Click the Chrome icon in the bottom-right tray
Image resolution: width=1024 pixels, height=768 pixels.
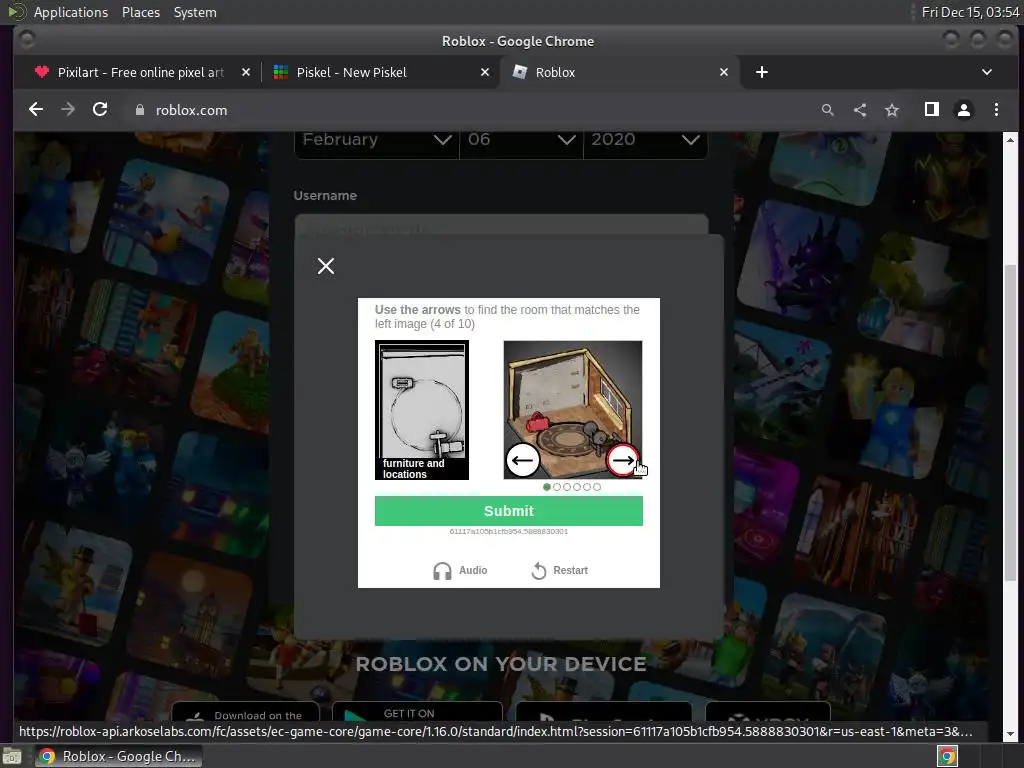click(x=948, y=756)
